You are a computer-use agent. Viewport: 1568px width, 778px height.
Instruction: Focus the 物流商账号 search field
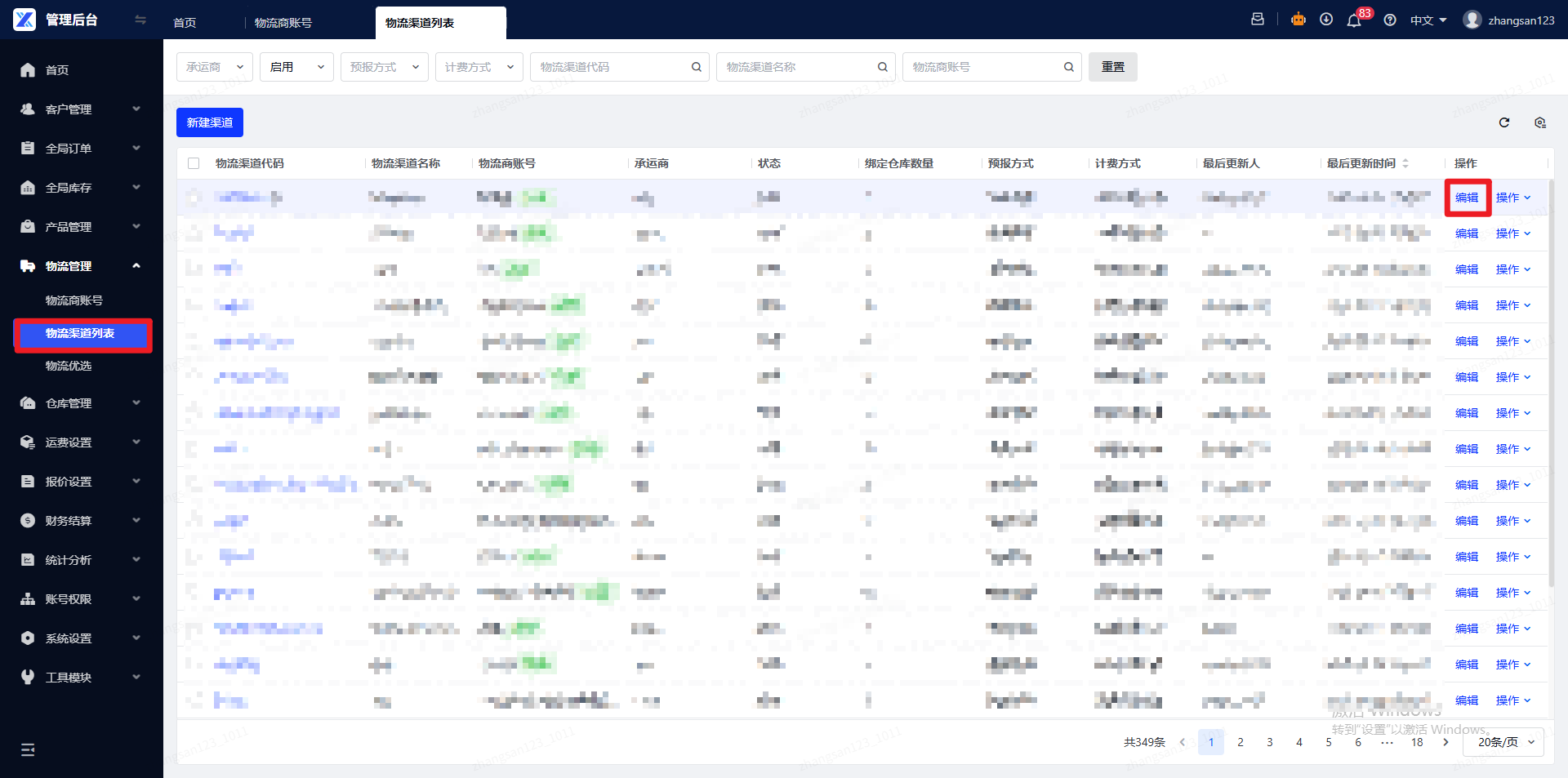pyautogui.click(x=992, y=67)
